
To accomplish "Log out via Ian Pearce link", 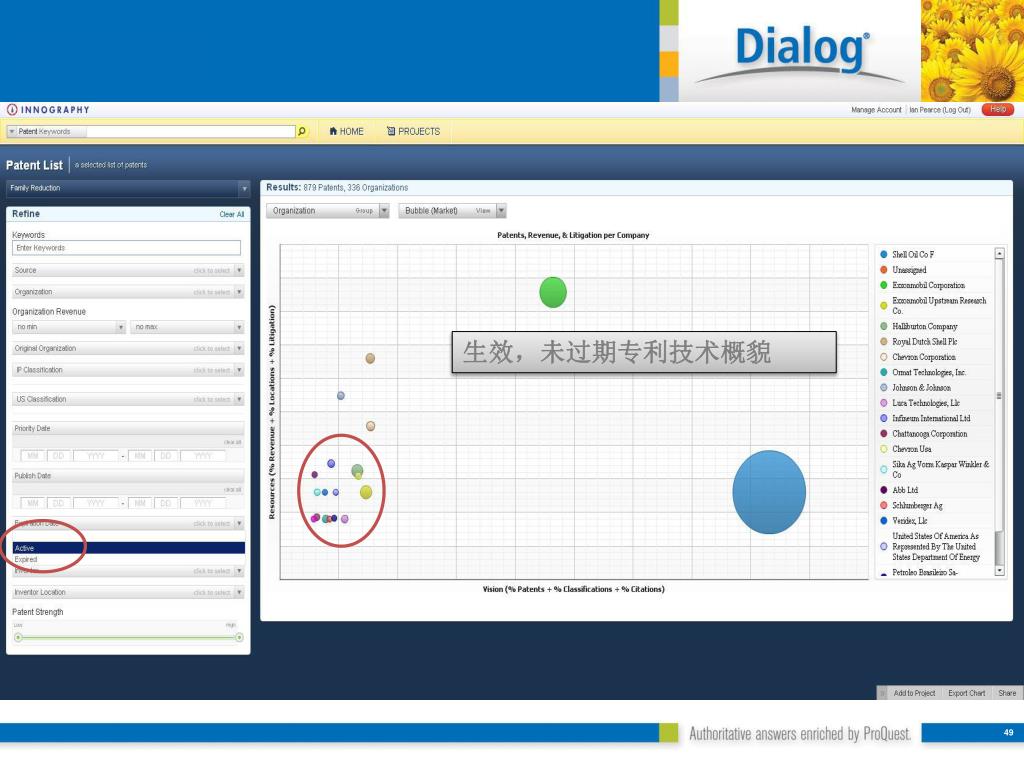I will [940, 110].
